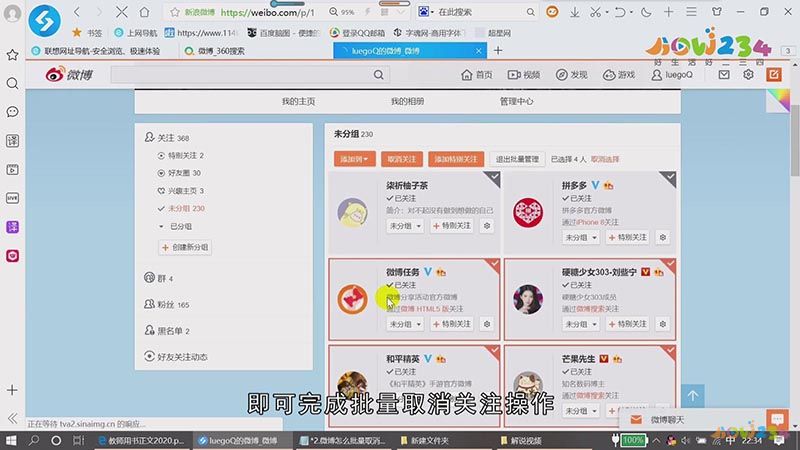Go to browser home page icon
The image size is (800, 450).
tap(144, 12)
